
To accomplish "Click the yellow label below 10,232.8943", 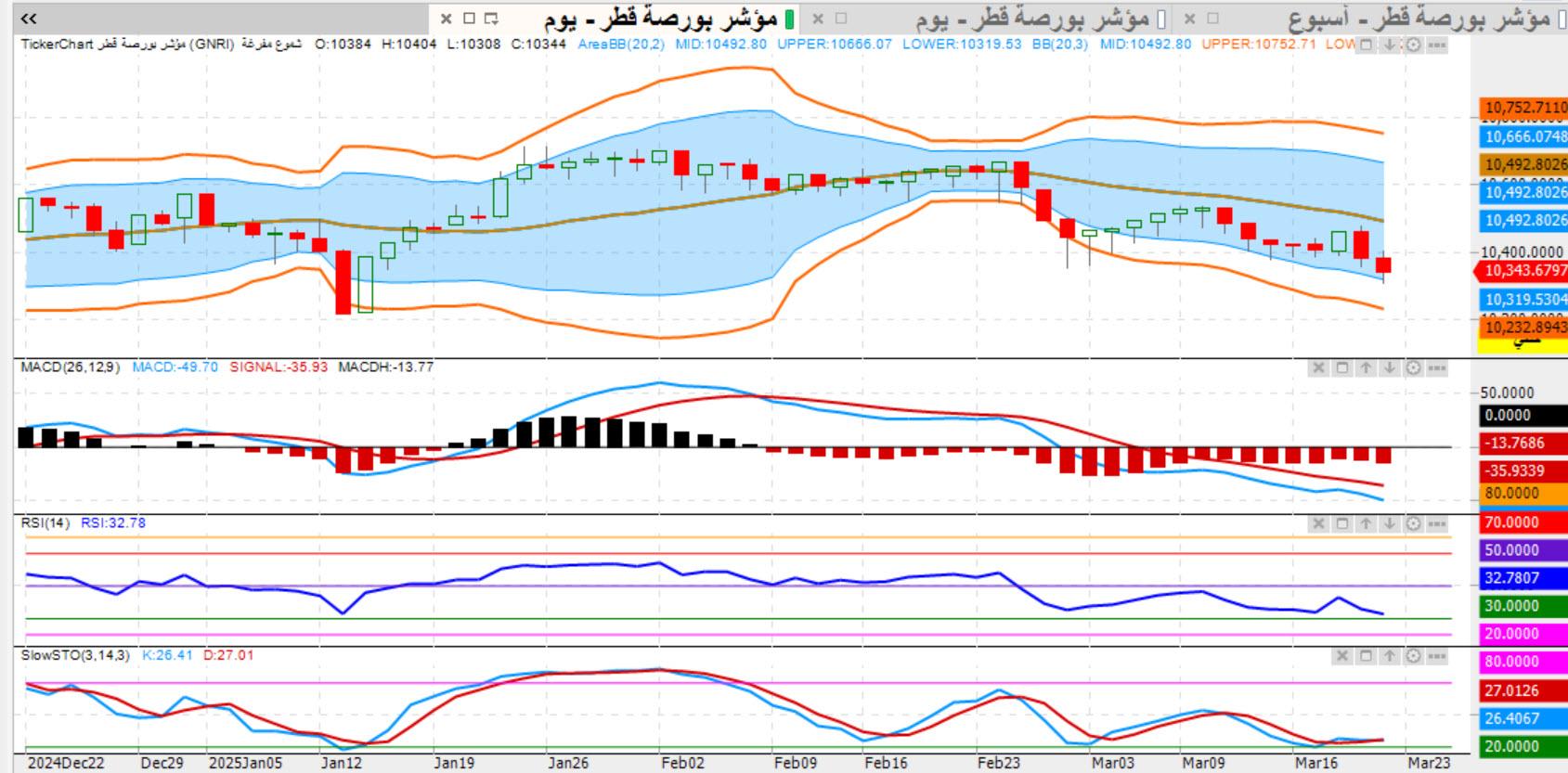I will 1524,343.
